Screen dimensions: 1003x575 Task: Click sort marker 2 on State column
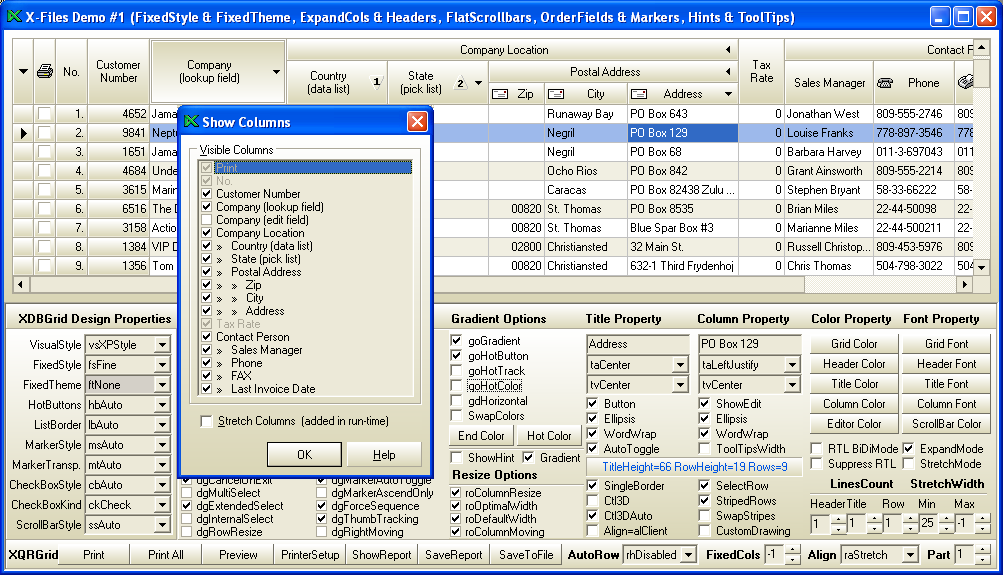[x=461, y=83]
